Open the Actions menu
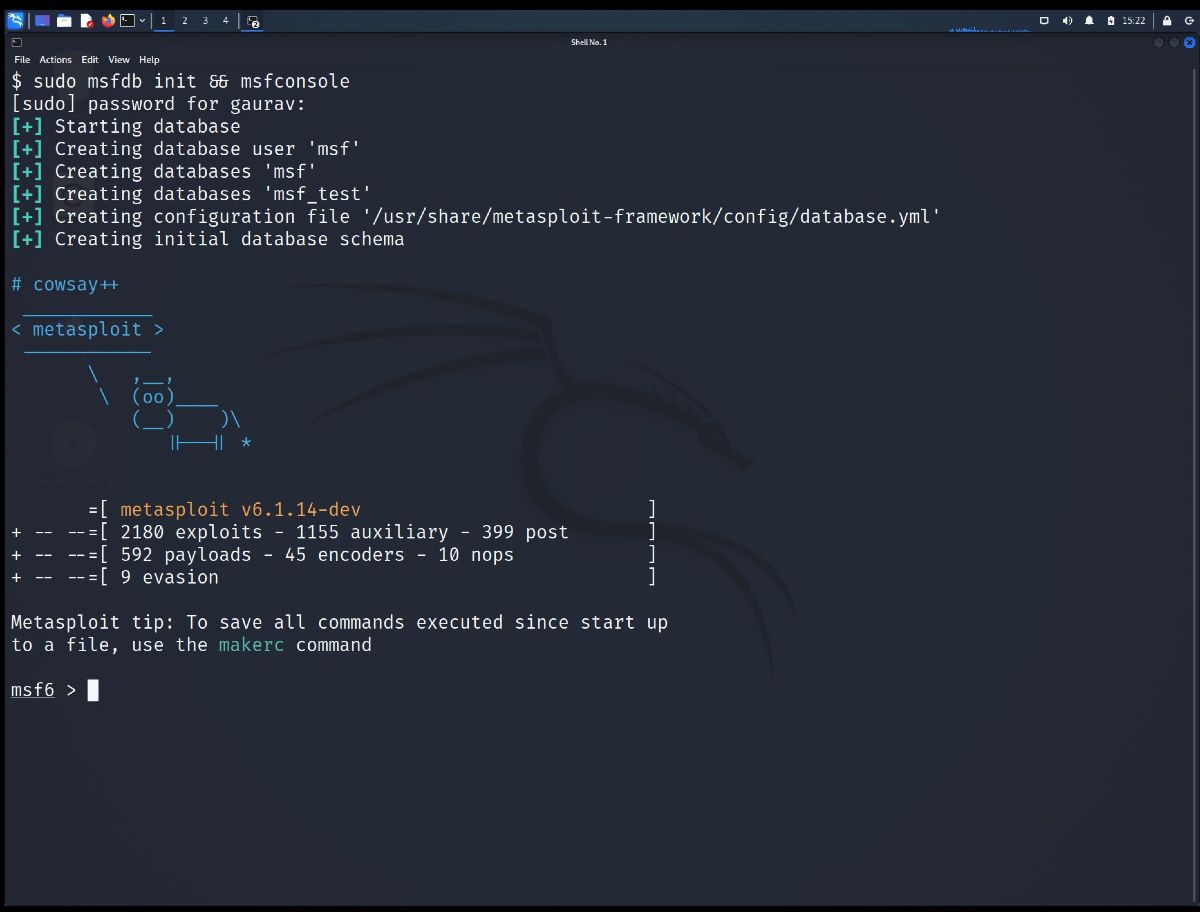This screenshot has height=912, width=1200. [x=55, y=59]
